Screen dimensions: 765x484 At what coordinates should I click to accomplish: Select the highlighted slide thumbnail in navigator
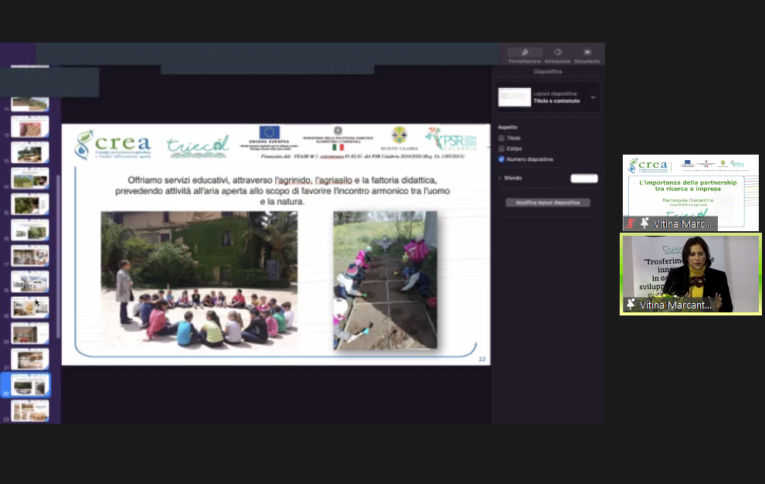(x=30, y=385)
